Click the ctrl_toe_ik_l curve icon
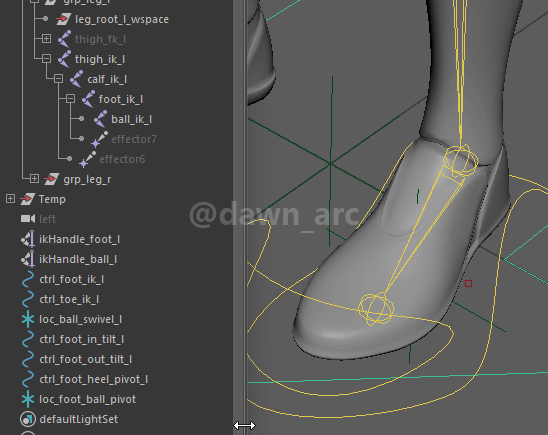548x435 pixels. pos(28,299)
